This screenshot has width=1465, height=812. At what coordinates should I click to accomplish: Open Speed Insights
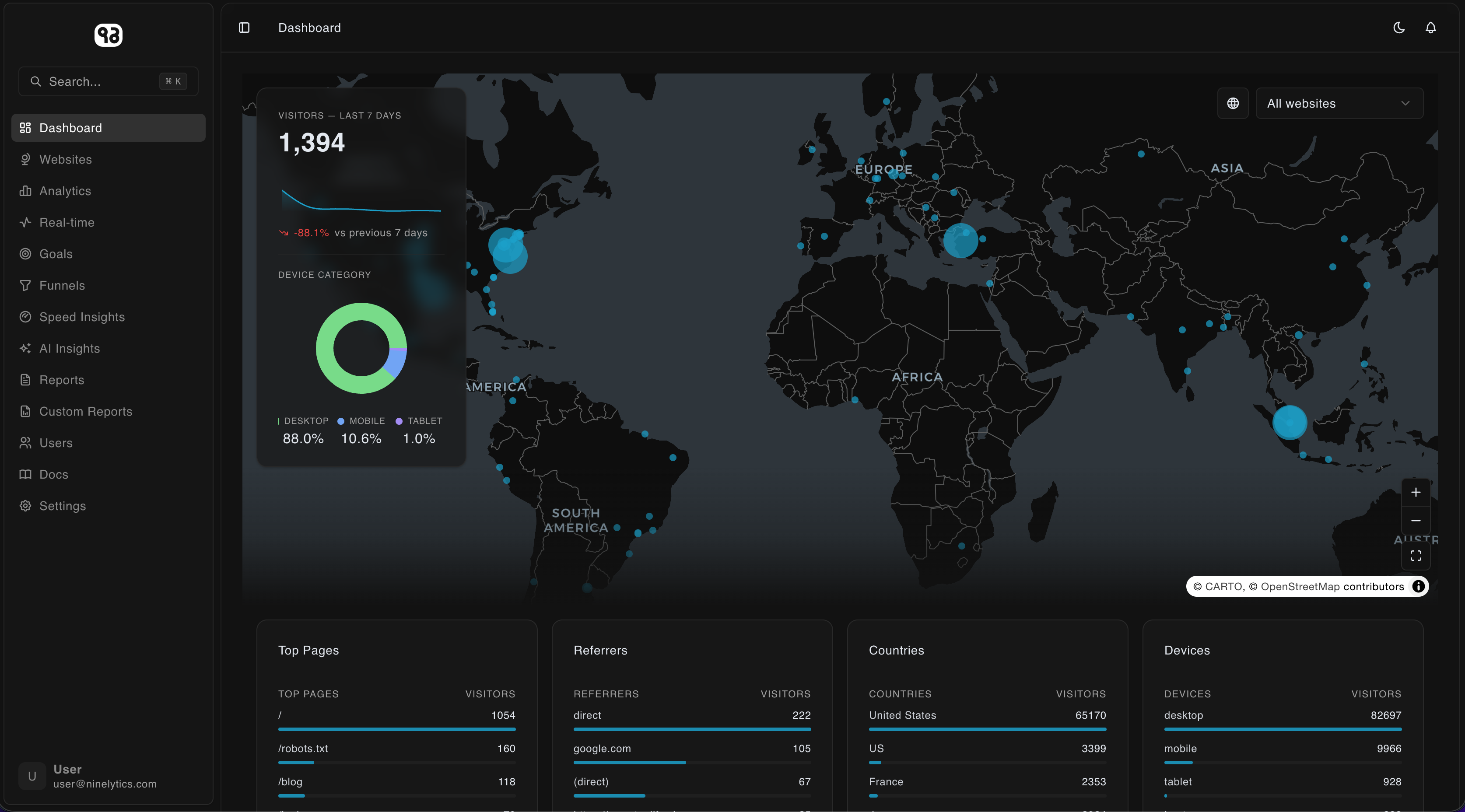pos(82,317)
